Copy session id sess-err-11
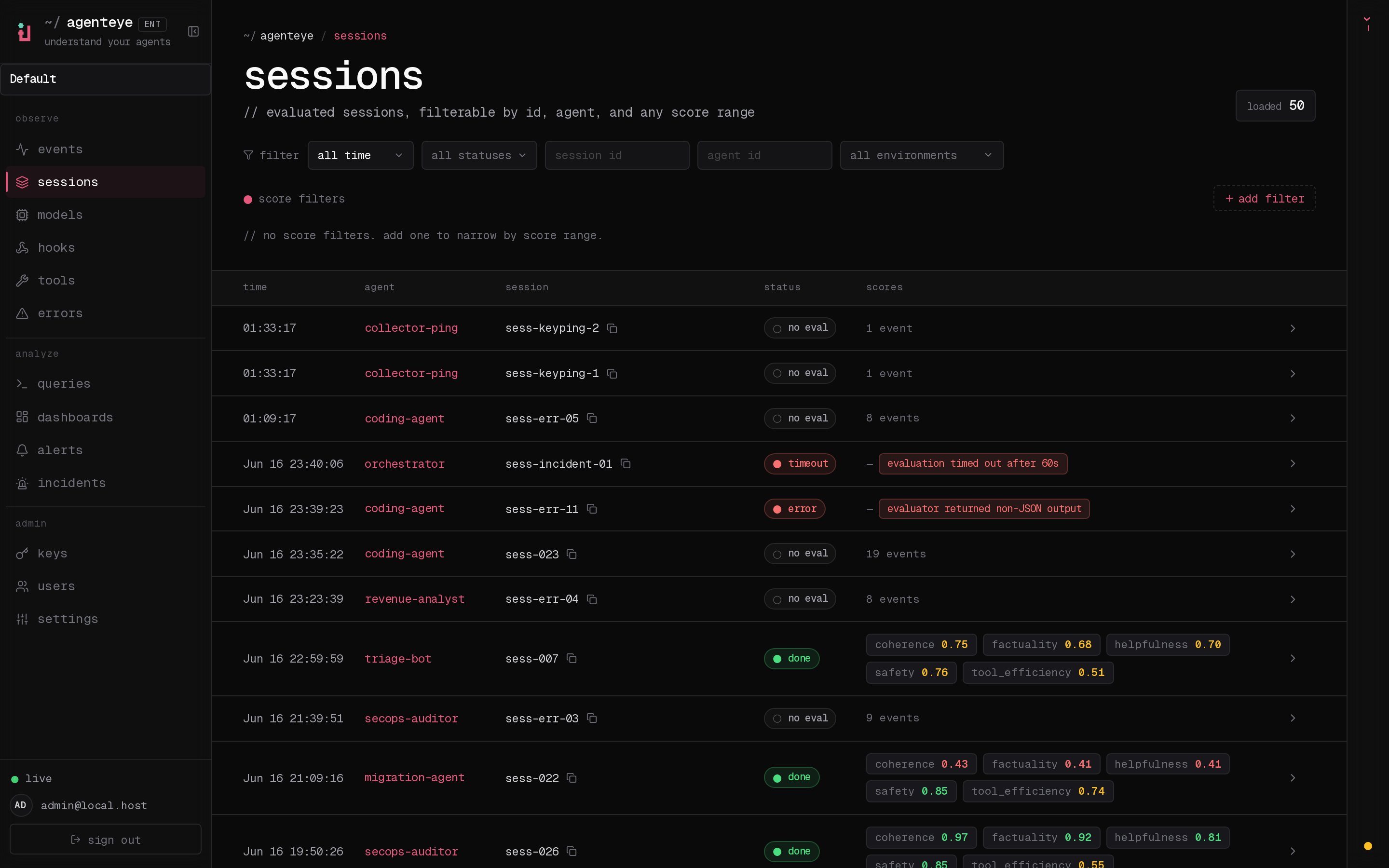 (x=592, y=509)
